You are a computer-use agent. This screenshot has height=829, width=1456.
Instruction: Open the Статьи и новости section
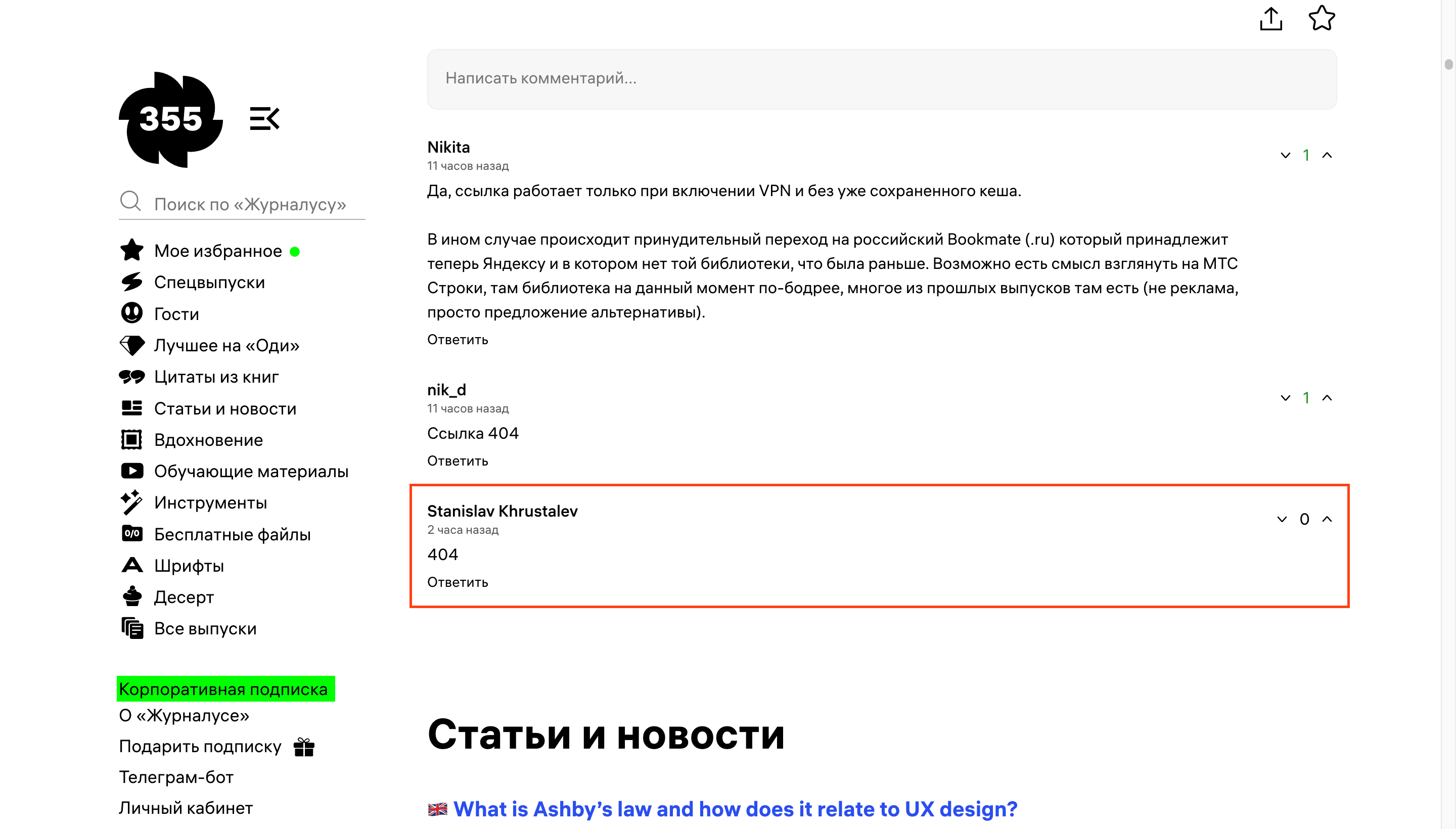point(225,408)
